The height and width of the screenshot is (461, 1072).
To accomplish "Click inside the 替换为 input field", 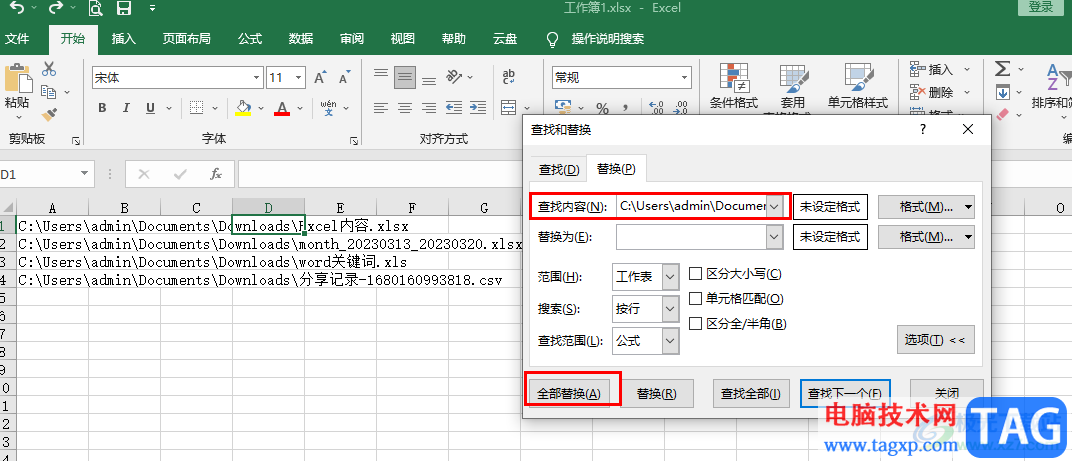I will (691, 237).
